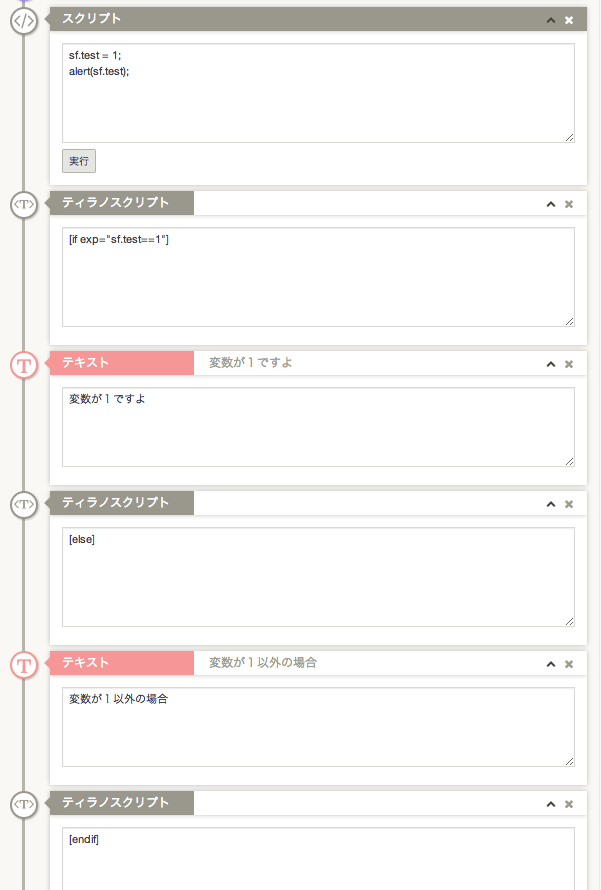Click the テキスト header of 変数が１ですよ block
This screenshot has width=601, height=890.
click(x=86, y=363)
